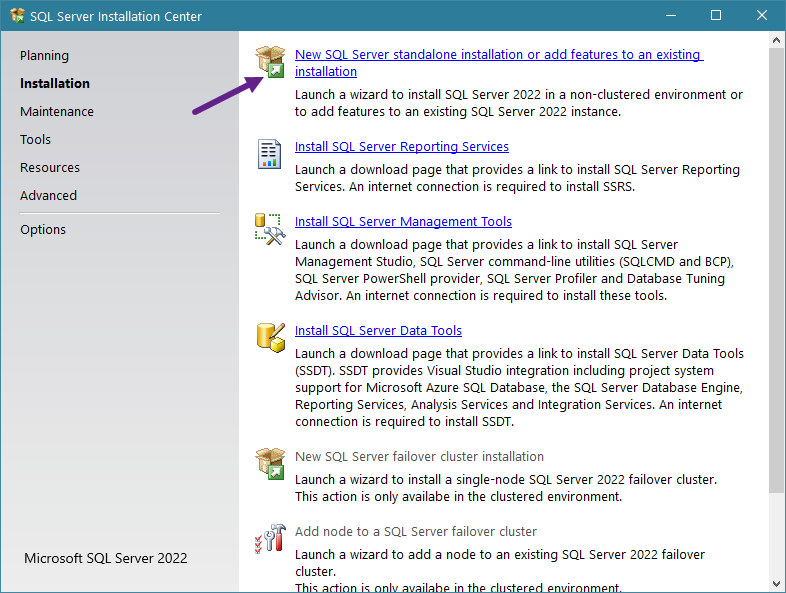Screen dimensions: 786x593
Task: Open Install SQL Server Data Tools link
Action: (378, 331)
